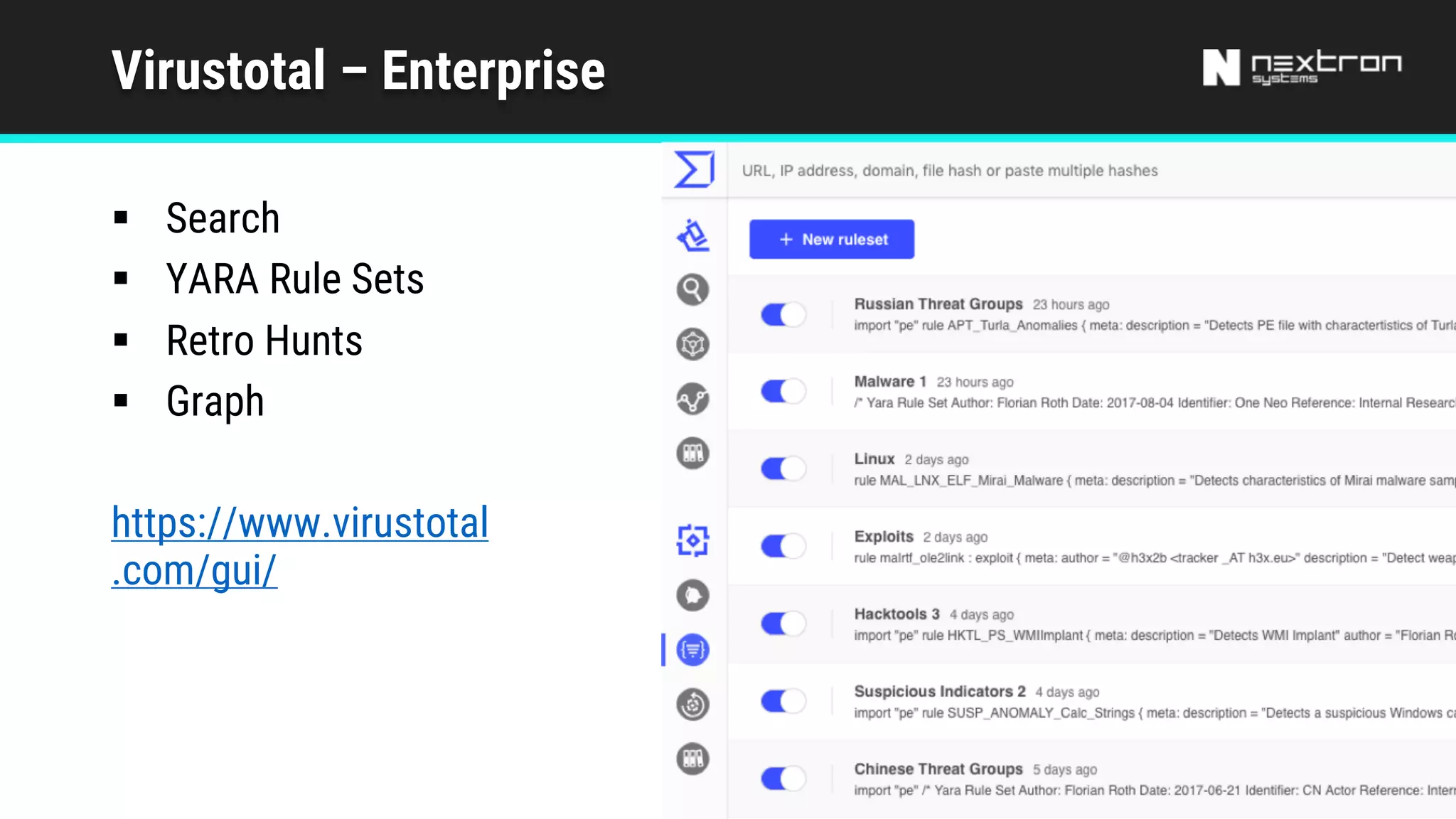Open the Exploits ruleset title
This screenshot has height=819, width=1456.
click(884, 537)
